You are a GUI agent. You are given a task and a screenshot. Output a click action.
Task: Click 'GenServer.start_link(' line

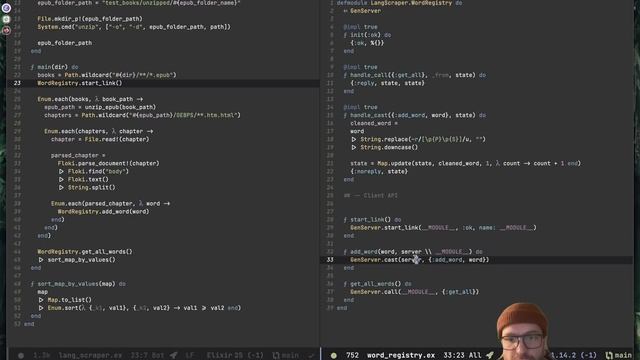(443, 227)
